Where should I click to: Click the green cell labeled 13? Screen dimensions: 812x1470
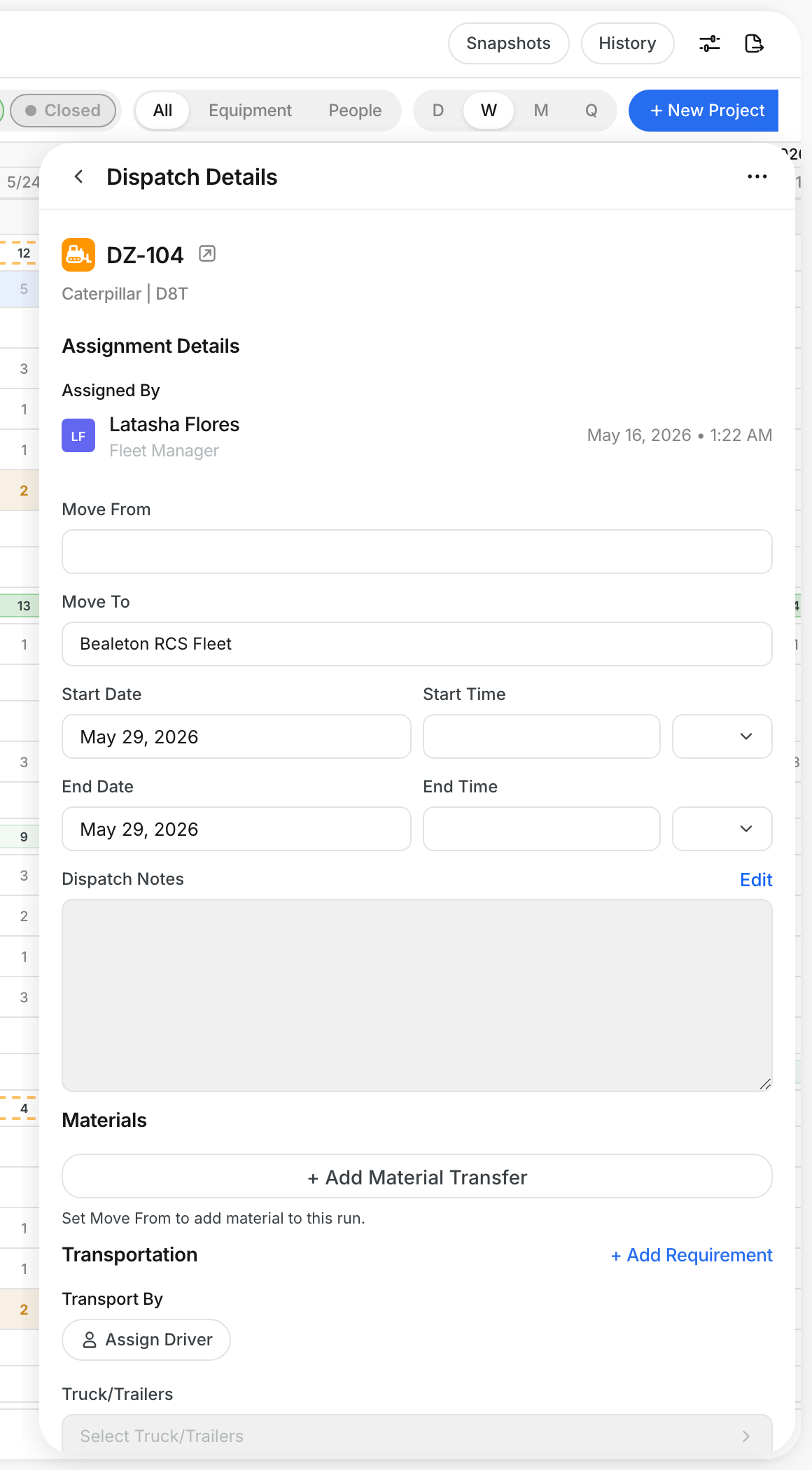pyautogui.click(x=20, y=605)
